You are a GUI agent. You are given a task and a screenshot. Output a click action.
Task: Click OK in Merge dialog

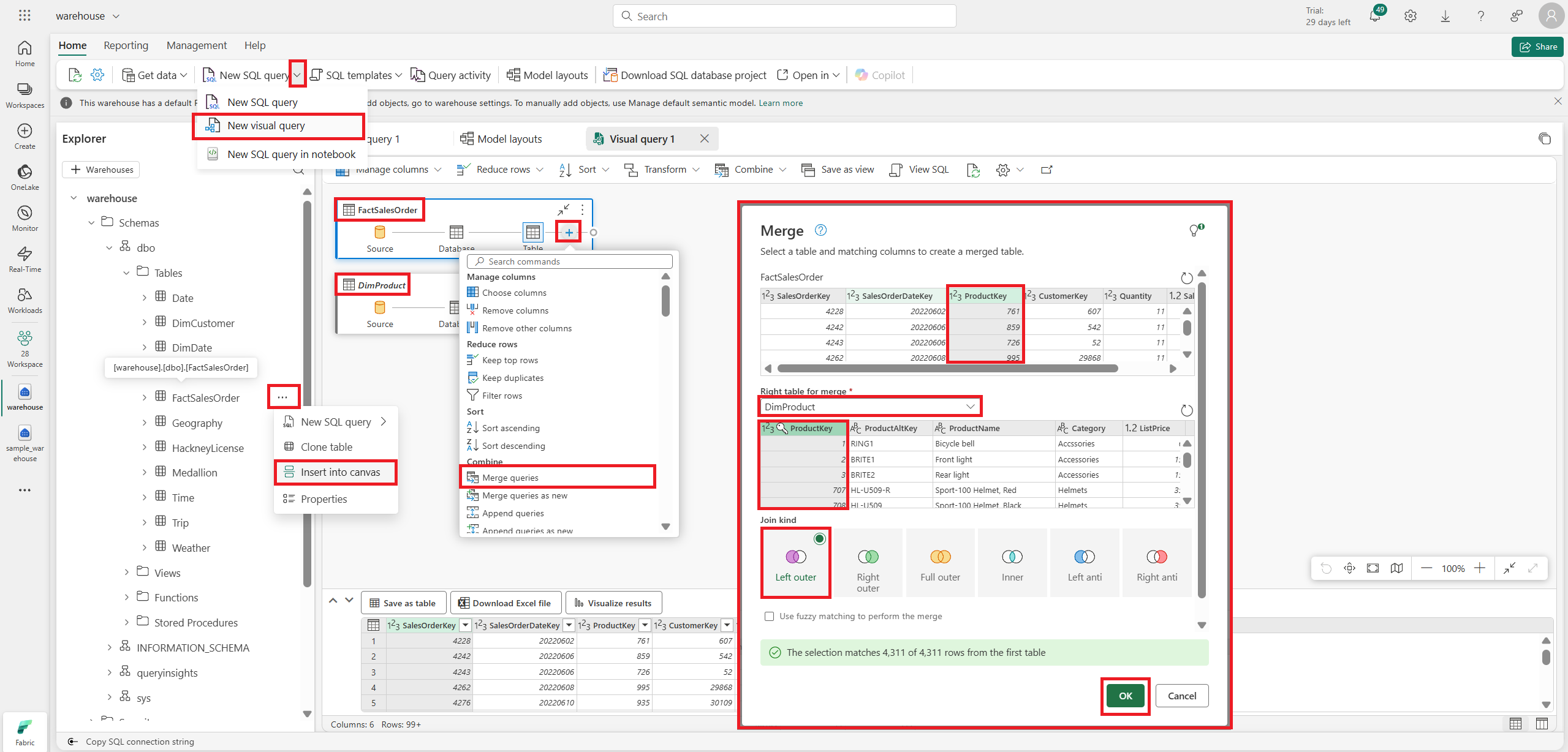(x=1125, y=696)
